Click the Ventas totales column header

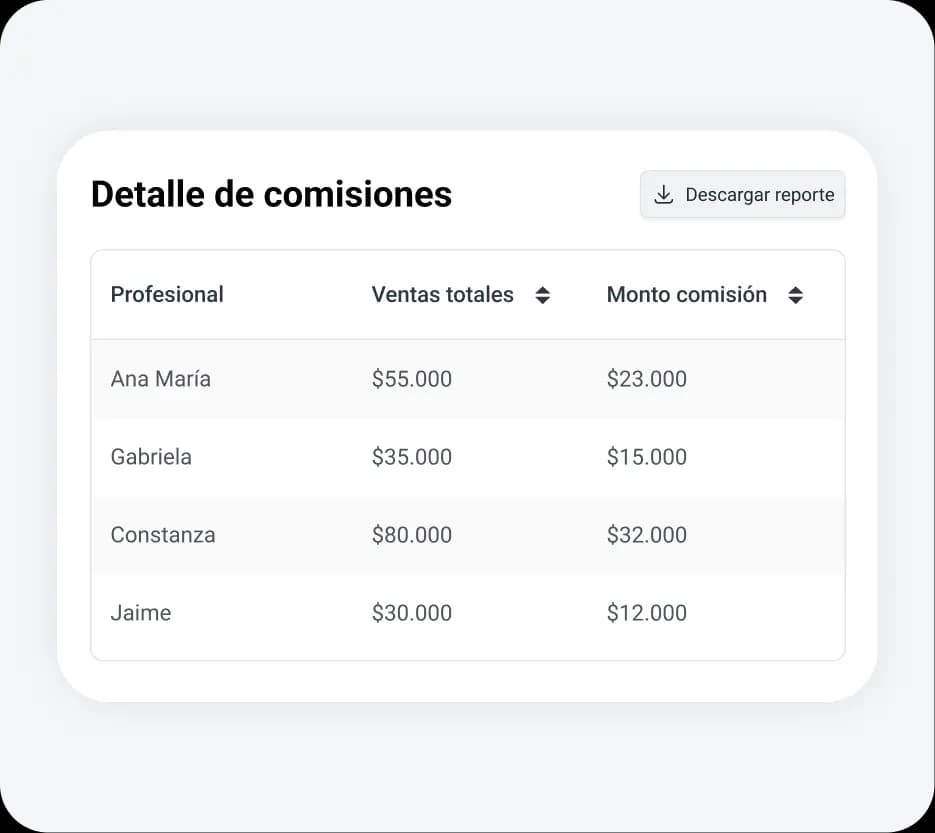(442, 295)
